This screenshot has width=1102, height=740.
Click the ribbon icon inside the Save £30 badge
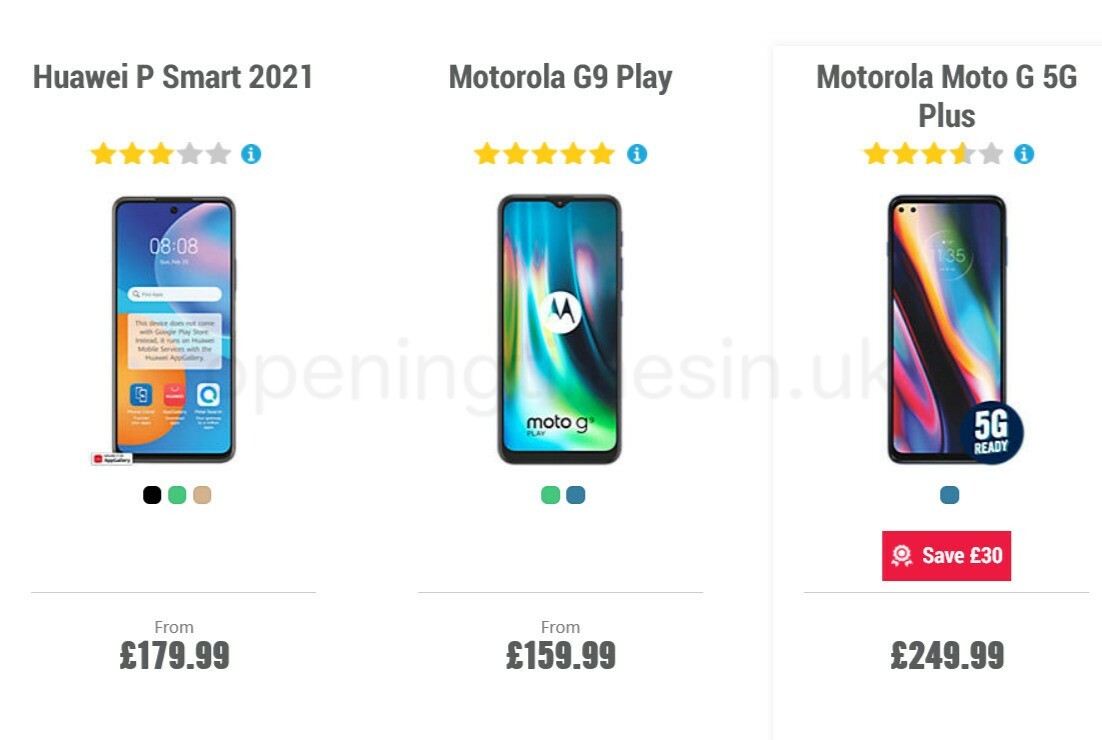[903, 556]
